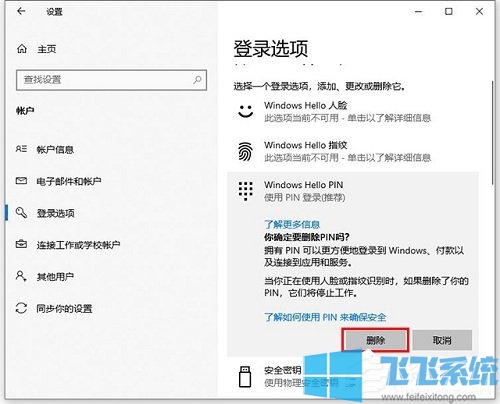Select the Windows Hello 指纹 option
This screenshot has height=404, width=500.
click(x=353, y=151)
